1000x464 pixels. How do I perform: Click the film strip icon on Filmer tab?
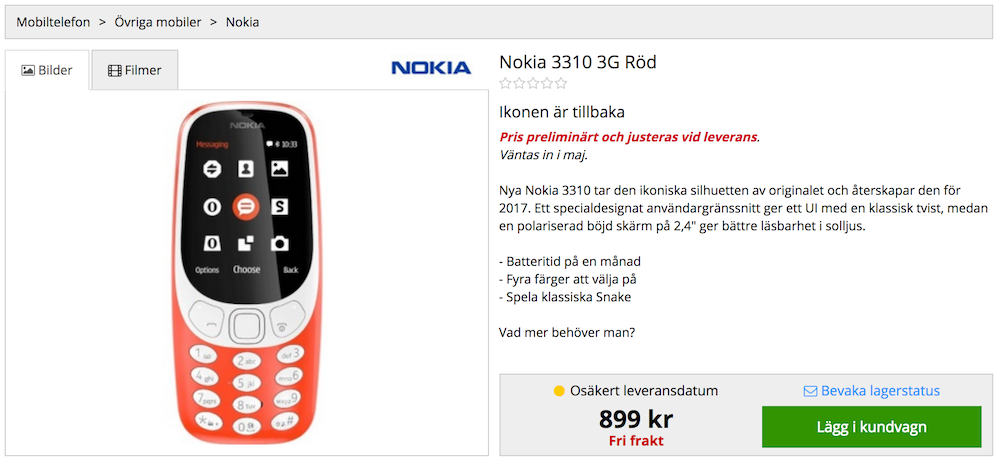(114, 71)
